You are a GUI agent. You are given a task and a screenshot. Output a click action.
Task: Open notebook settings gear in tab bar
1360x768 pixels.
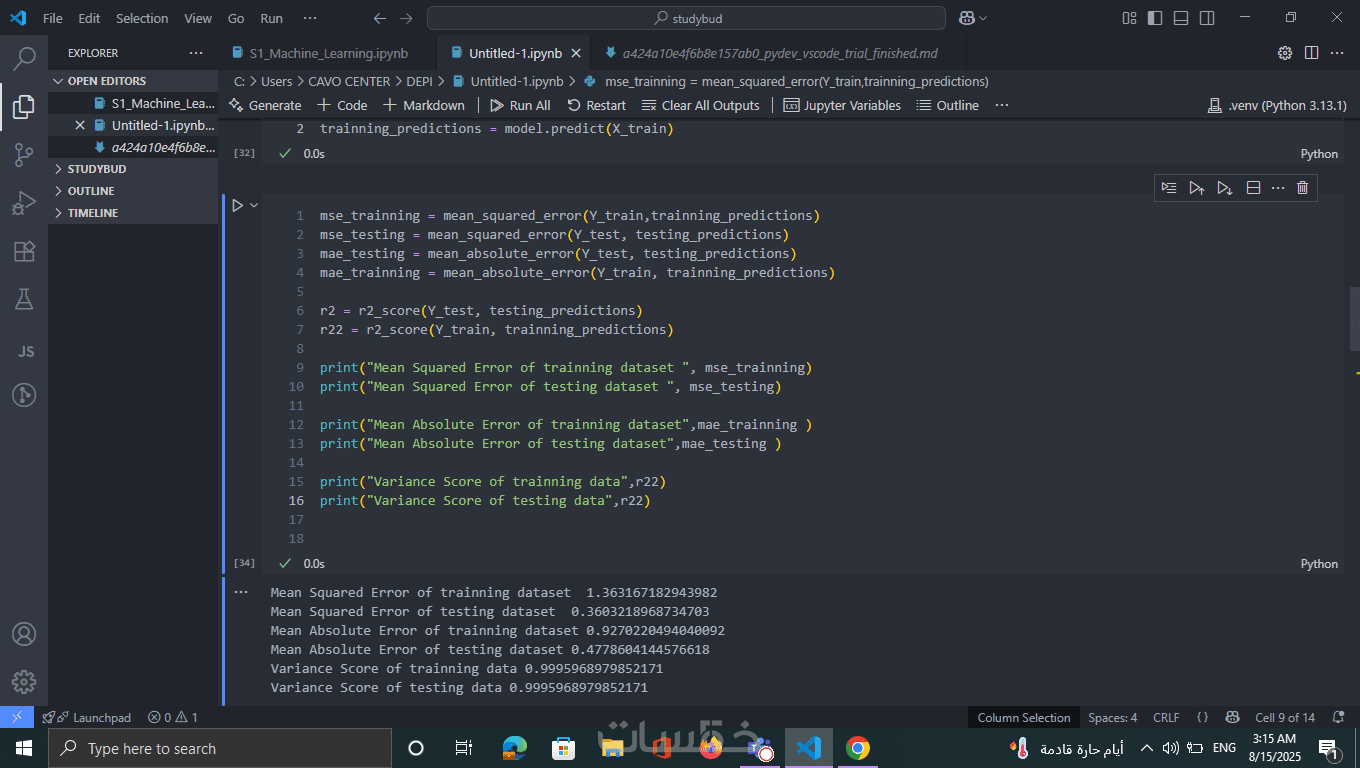(x=1285, y=53)
